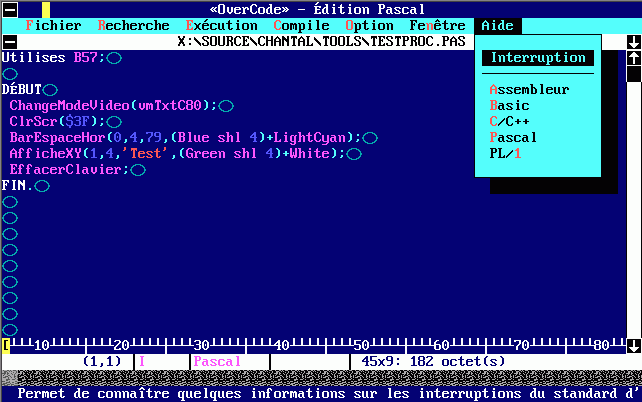The height and width of the screenshot is (402, 642).
Task: Click the scrollbar up arrow
Action: point(634,58)
